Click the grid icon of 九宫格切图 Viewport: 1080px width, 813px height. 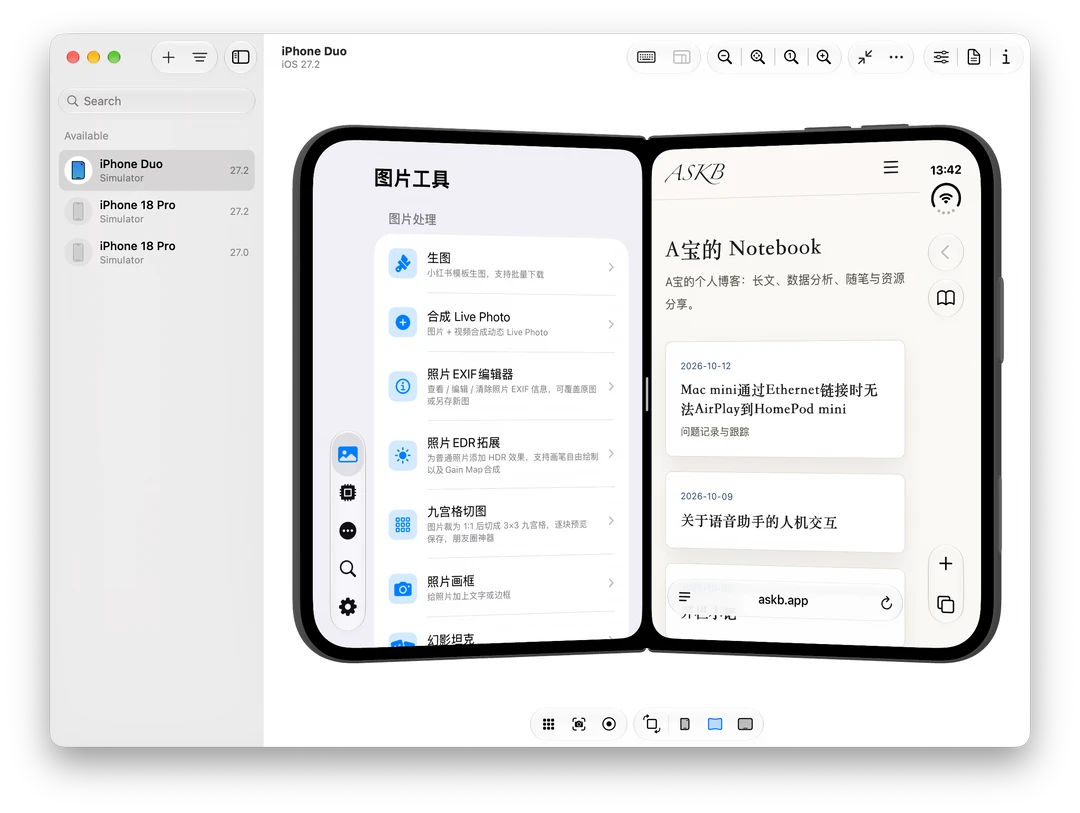click(x=403, y=524)
